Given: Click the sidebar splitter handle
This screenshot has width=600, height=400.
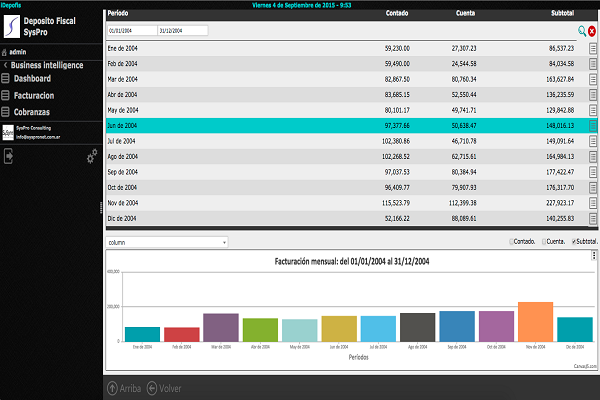Looking at the screenshot, I should pos(101,207).
